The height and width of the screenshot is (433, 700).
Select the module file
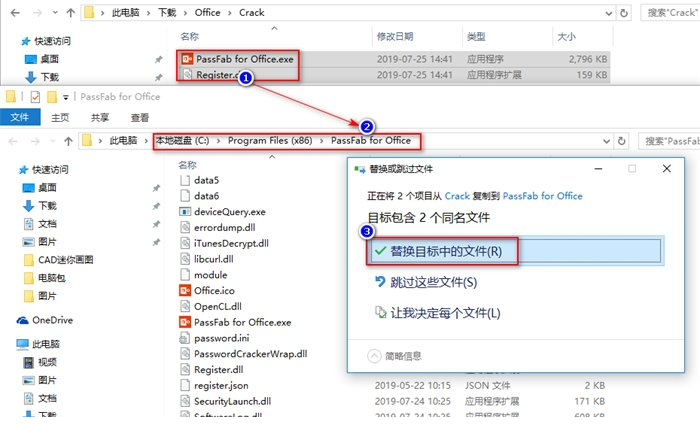(210, 275)
